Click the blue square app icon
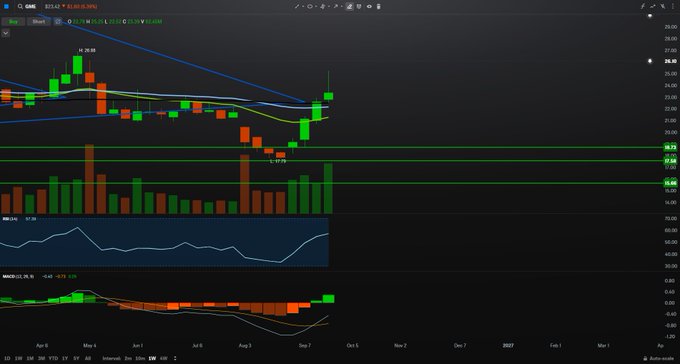This screenshot has width=680, height=364. click(6, 7)
